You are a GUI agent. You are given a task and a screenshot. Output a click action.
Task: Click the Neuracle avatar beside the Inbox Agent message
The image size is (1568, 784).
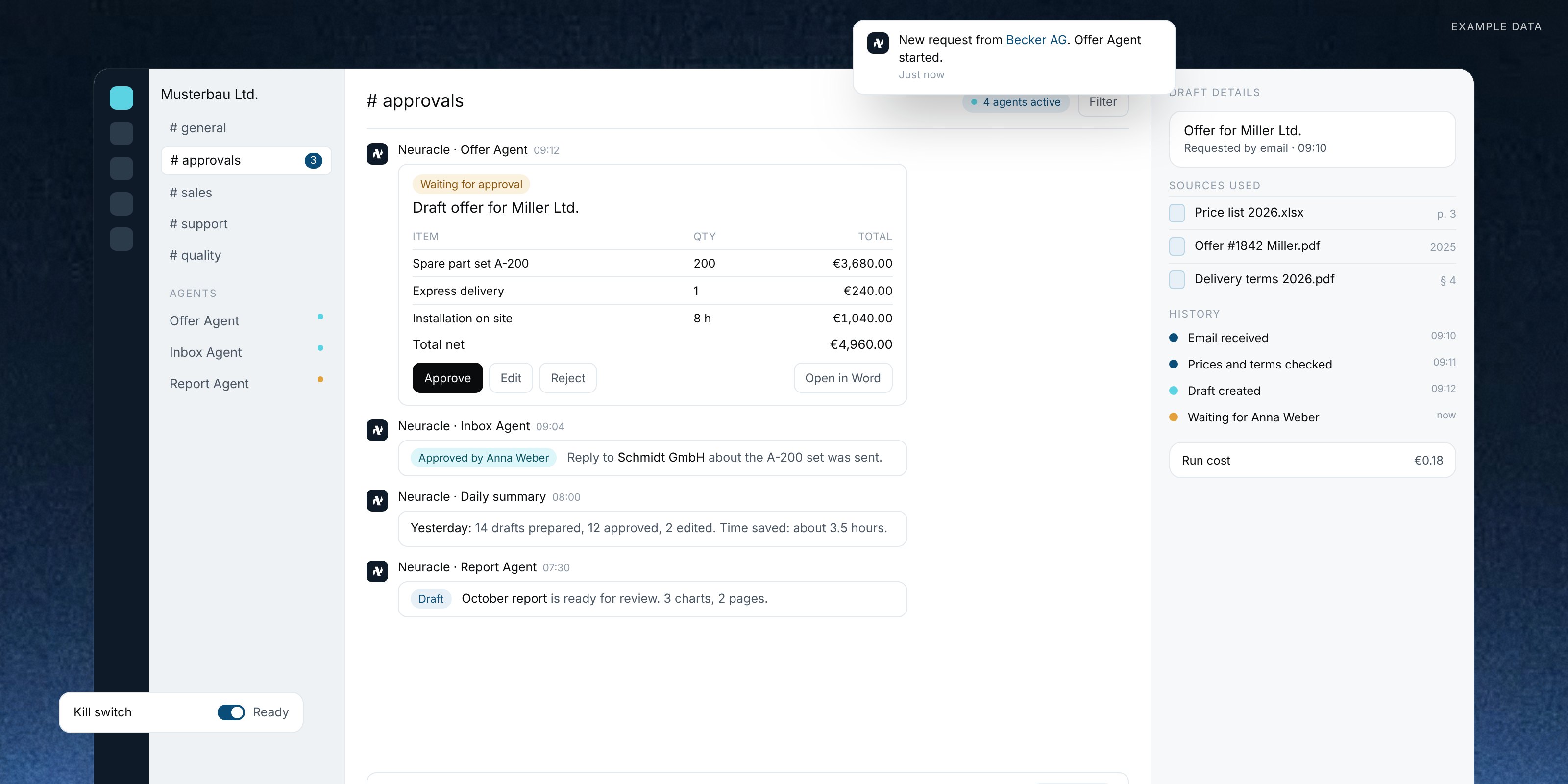point(377,430)
